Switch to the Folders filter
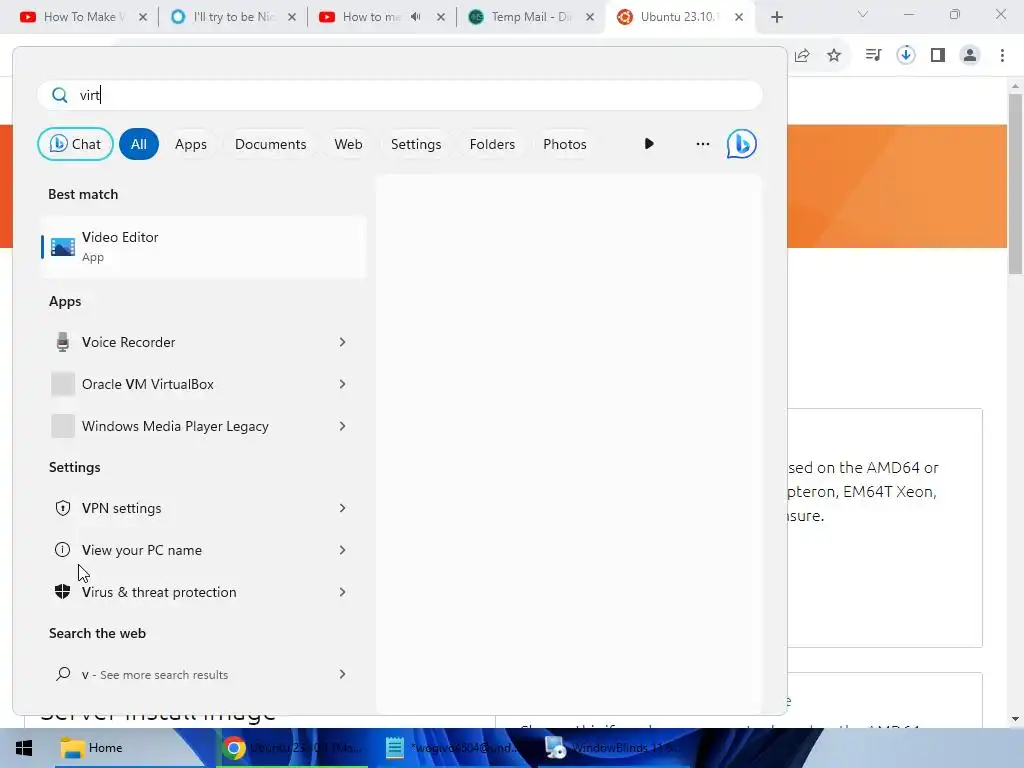 pyautogui.click(x=492, y=144)
